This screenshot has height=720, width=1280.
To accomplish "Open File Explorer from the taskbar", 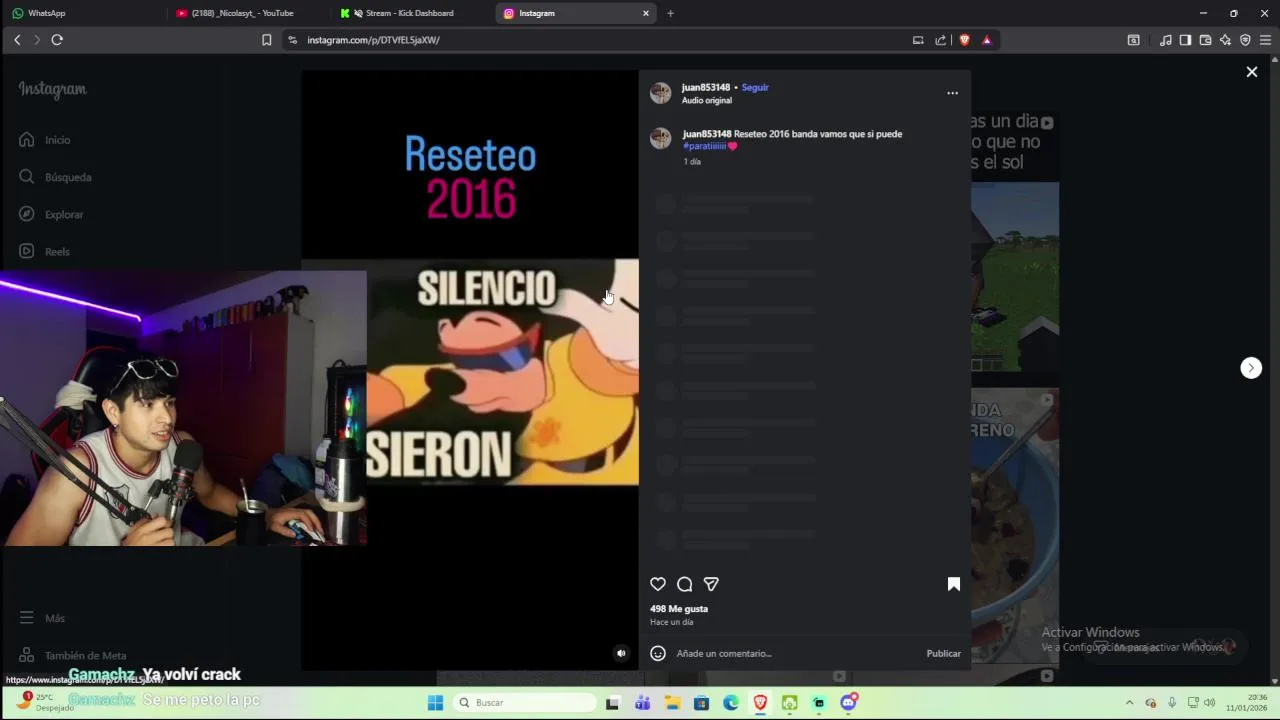I will (x=672, y=703).
